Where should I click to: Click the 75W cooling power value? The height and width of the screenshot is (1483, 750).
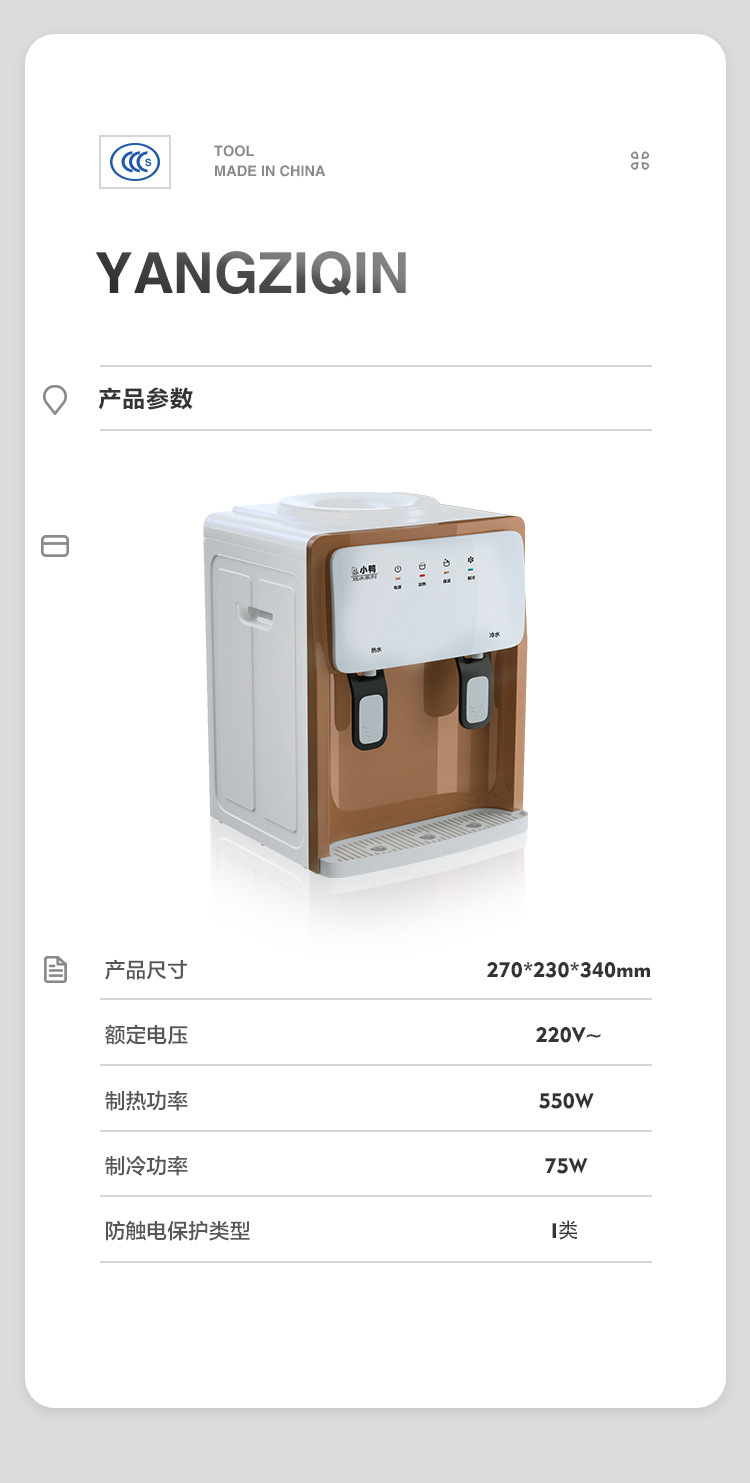[566, 1166]
